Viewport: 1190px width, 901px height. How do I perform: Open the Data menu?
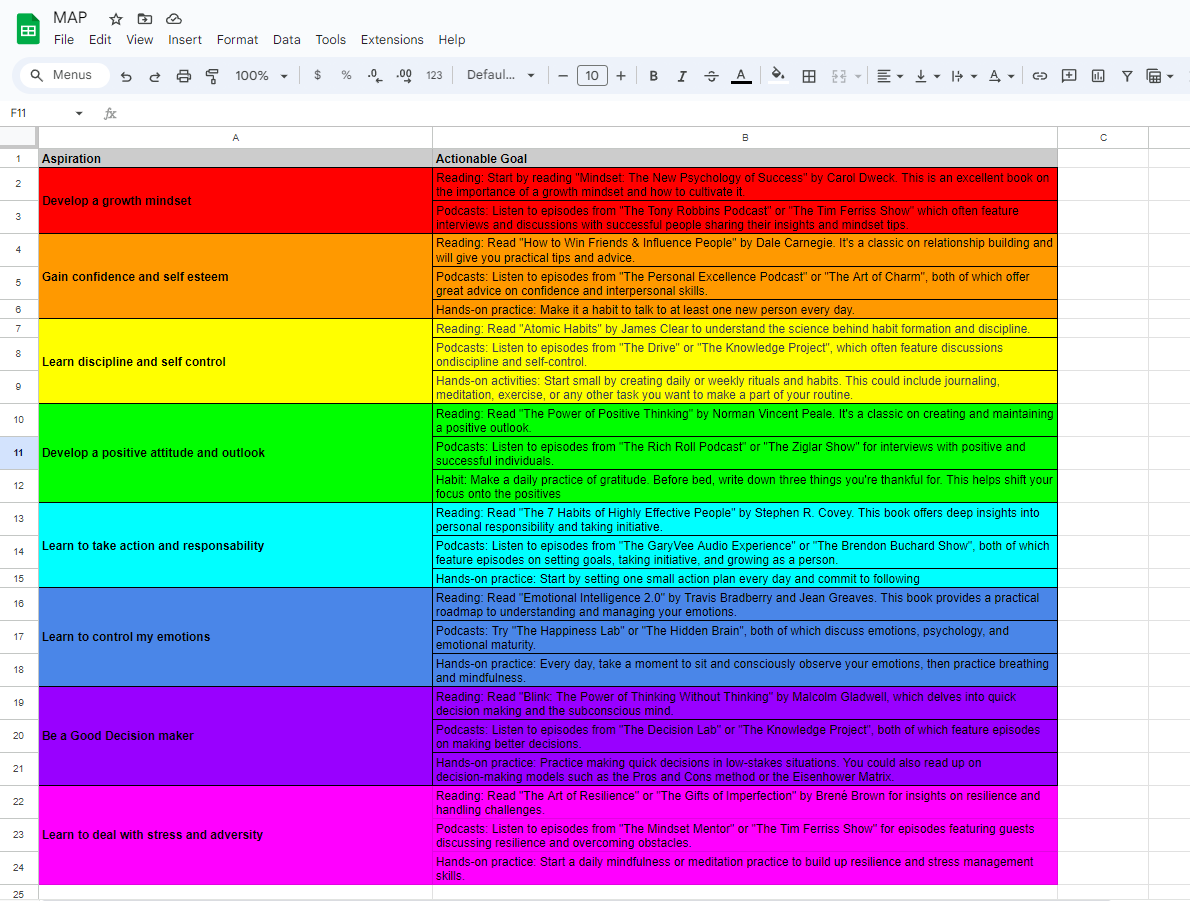coord(287,39)
